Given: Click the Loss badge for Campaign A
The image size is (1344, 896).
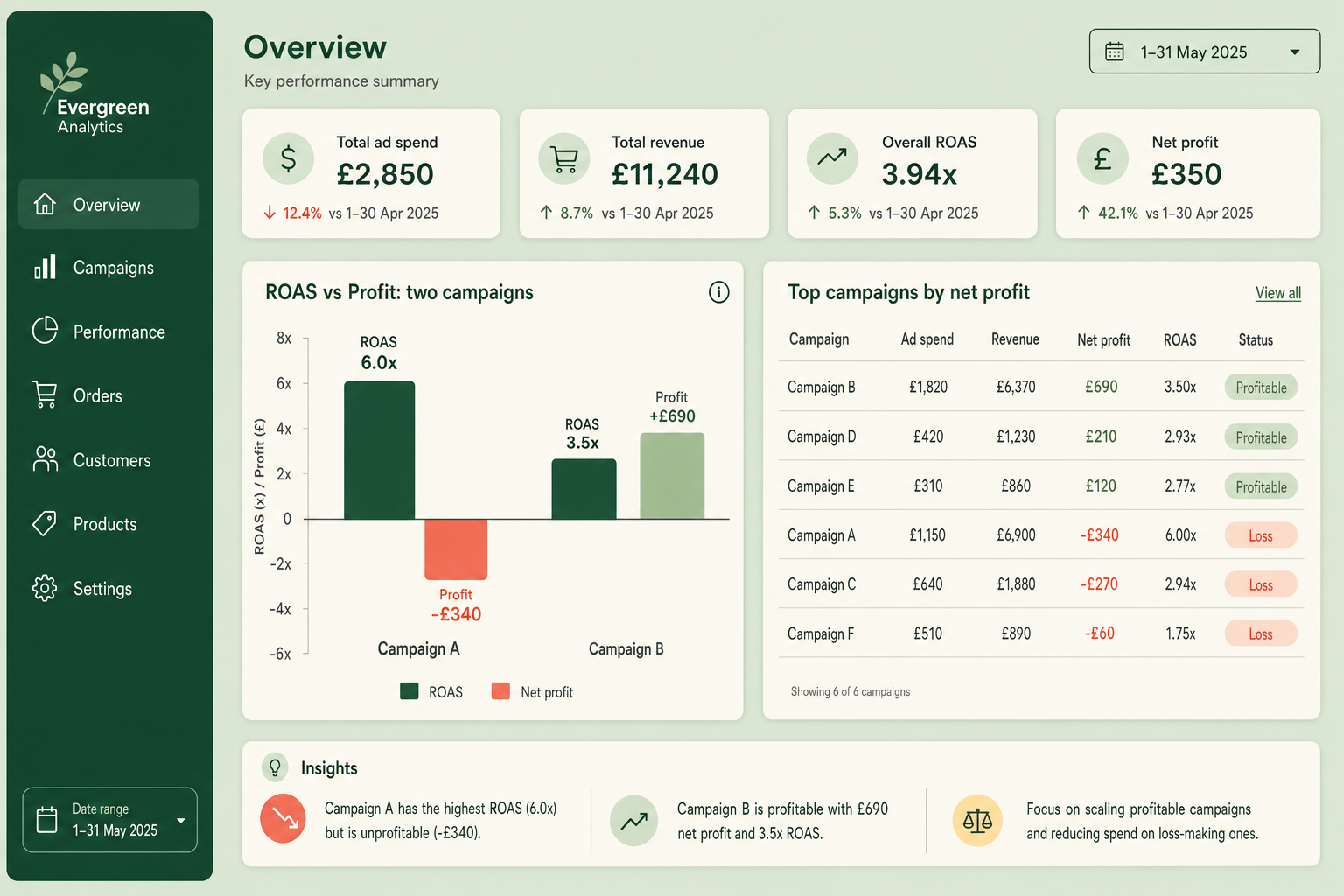Looking at the screenshot, I should pos(1261,535).
